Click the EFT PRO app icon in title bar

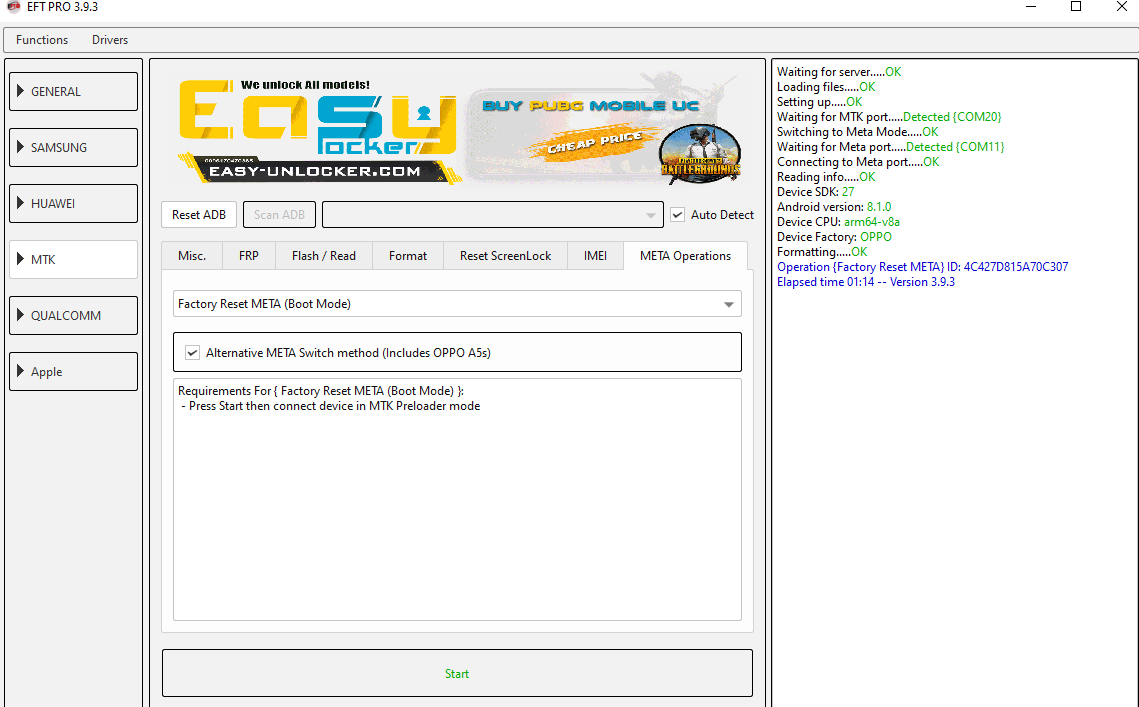click(13, 7)
